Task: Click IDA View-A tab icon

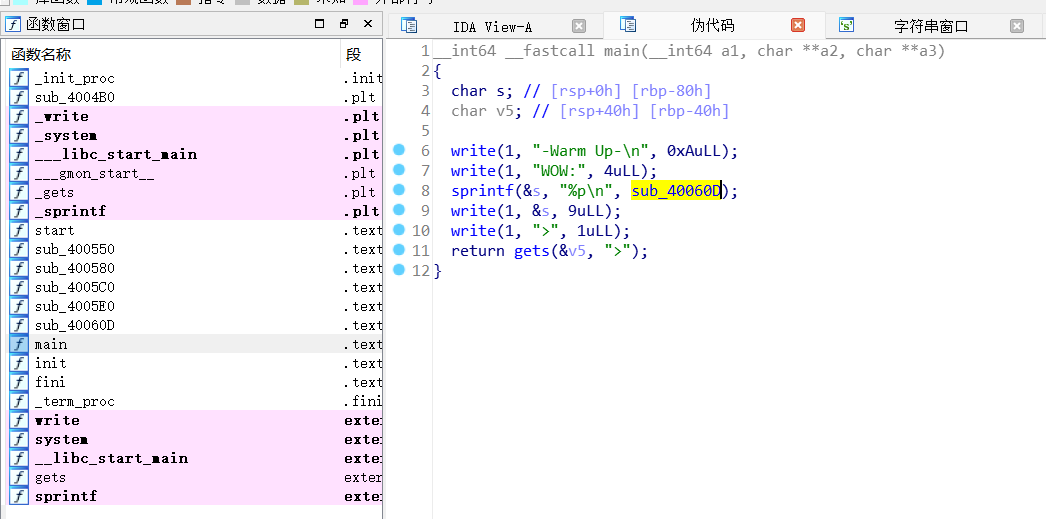Action: 408,25
